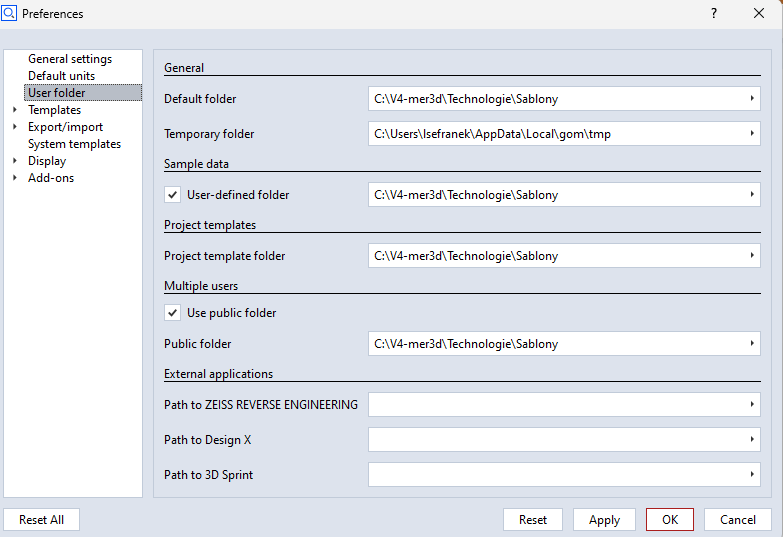The height and width of the screenshot is (537, 783).
Task: Open the Temporary folder dropdown arrow
Action: (751, 134)
